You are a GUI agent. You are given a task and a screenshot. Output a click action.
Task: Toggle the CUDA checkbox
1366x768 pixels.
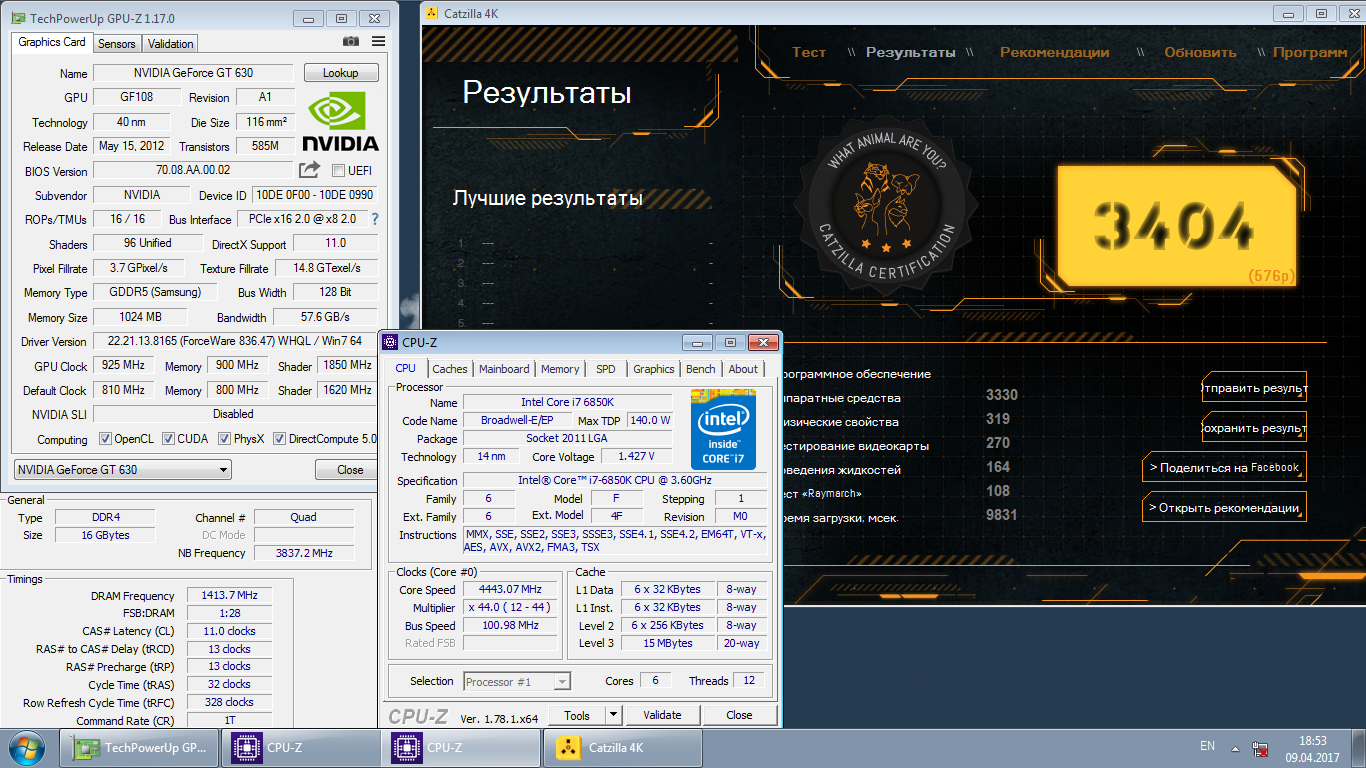[x=169, y=439]
